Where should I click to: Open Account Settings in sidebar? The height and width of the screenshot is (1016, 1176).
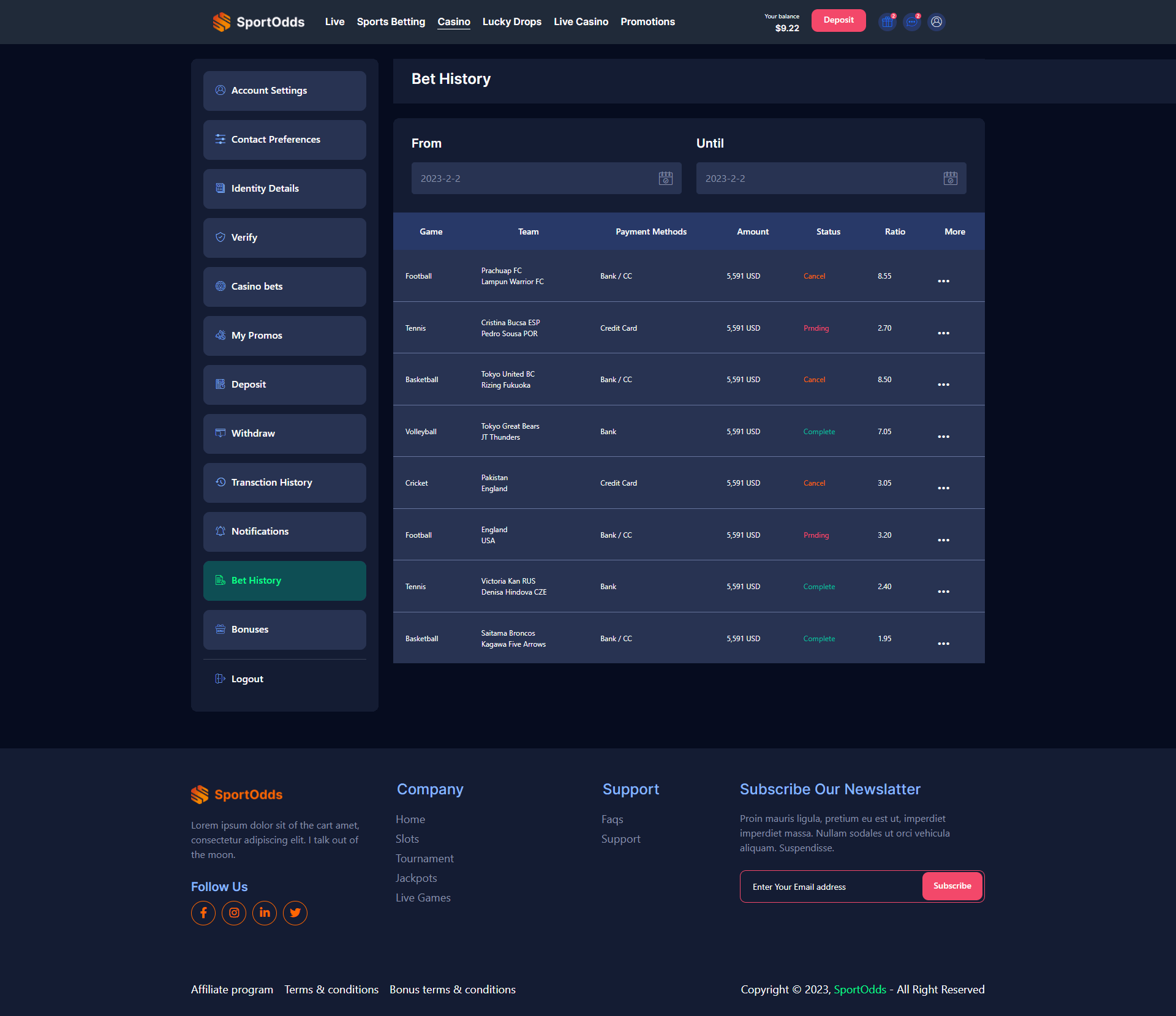click(x=285, y=91)
